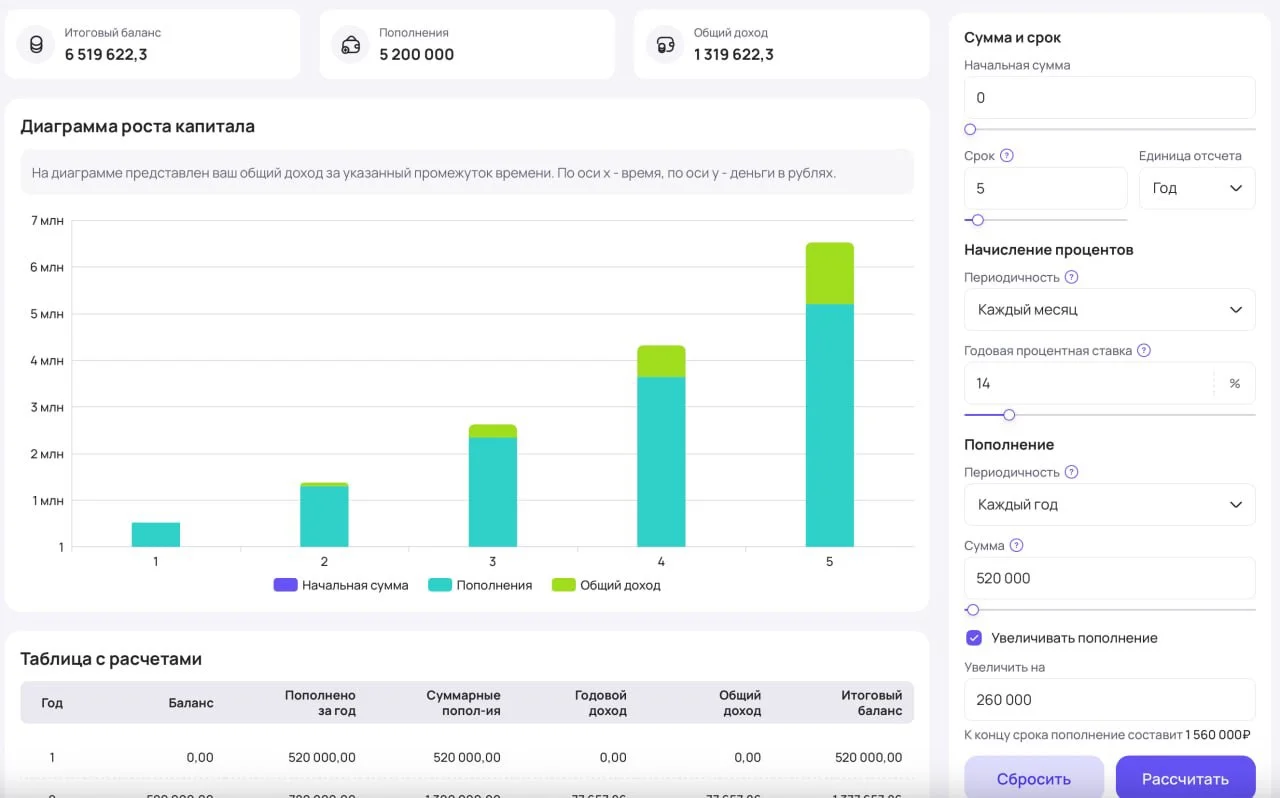Click the Сбросить button
1280x798 pixels.
tap(1034, 778)
